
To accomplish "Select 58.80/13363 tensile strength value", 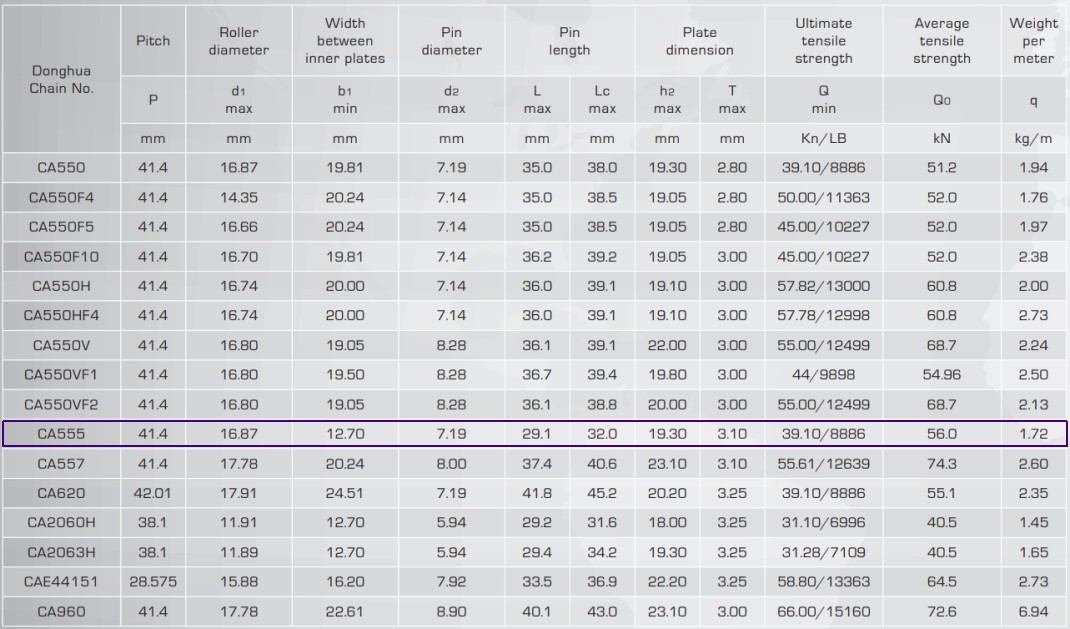I will click(x=824, y=582).
